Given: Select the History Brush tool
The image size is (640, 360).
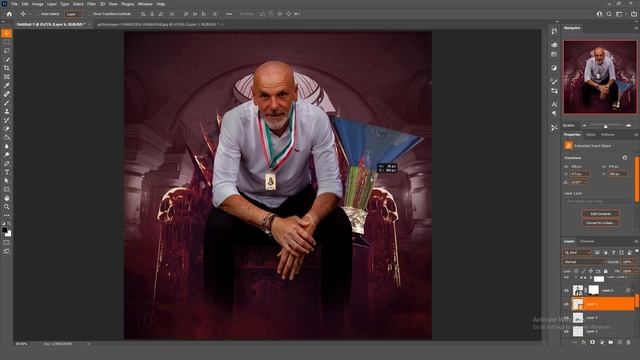Looking at the screenshot, I should pyautogui.click(x=7, y=120).
